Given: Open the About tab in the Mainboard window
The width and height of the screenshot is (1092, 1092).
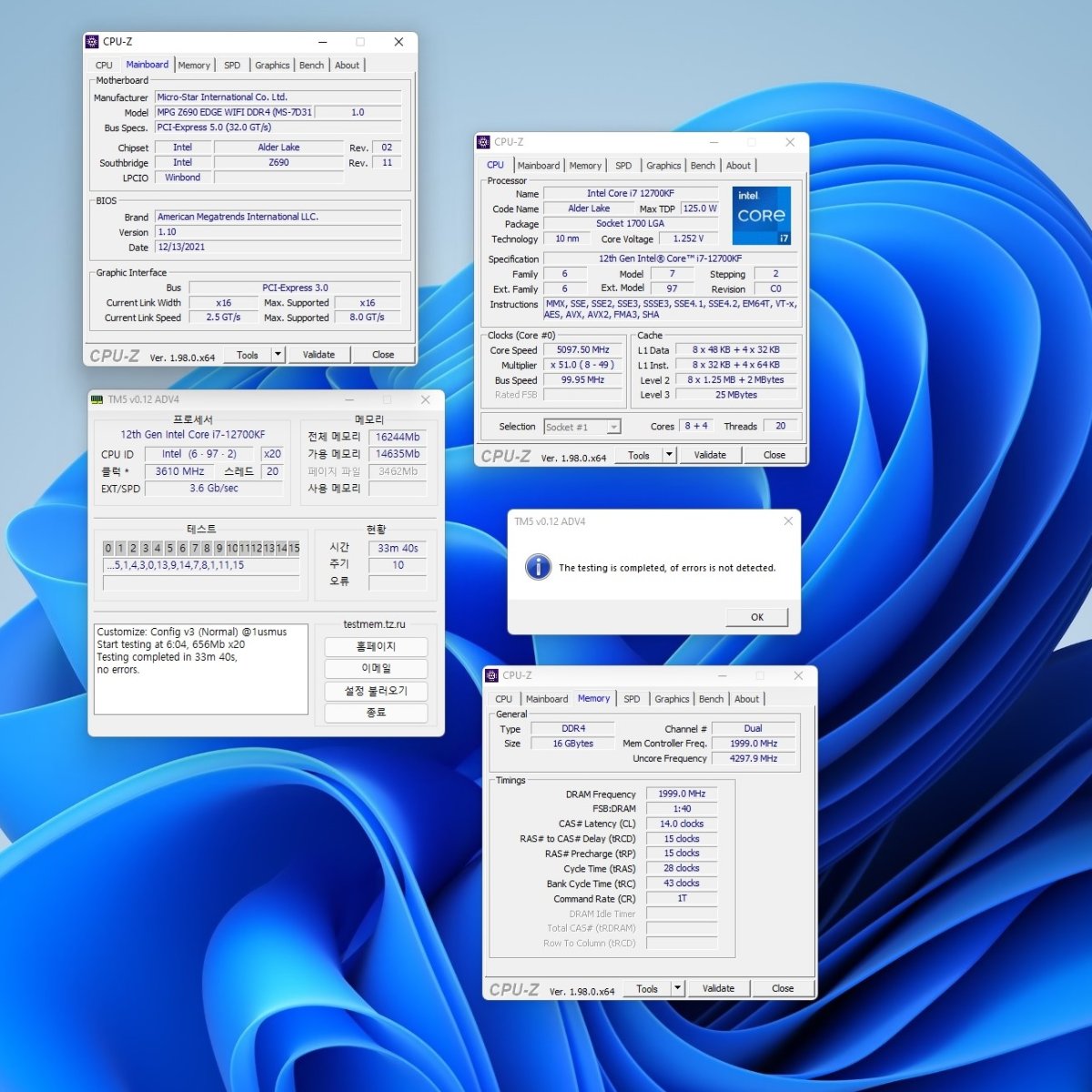Looking at the screenshot, I should pos(347,66).
